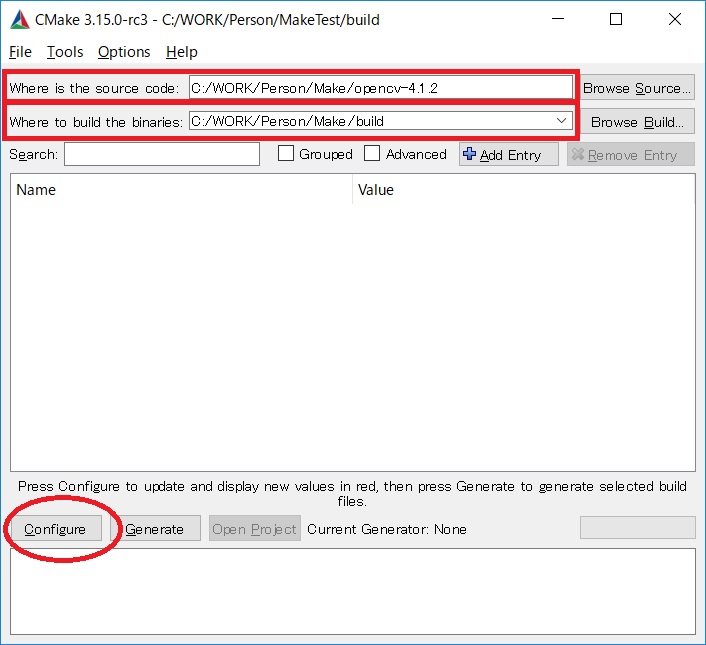
Task: Open the Help menu
Action: click(x=182, y=52)
